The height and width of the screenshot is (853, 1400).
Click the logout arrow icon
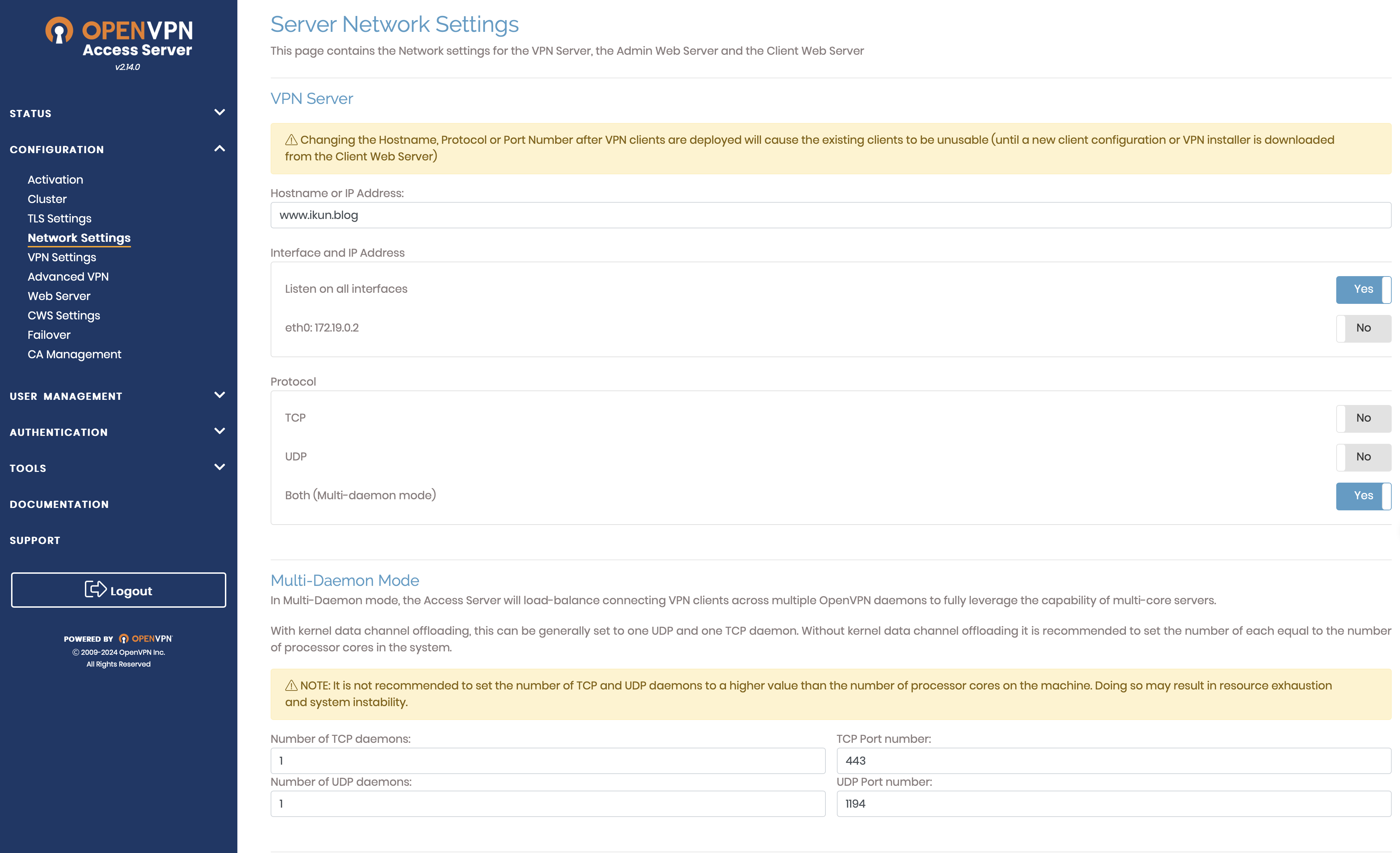(x=95, y=589)
